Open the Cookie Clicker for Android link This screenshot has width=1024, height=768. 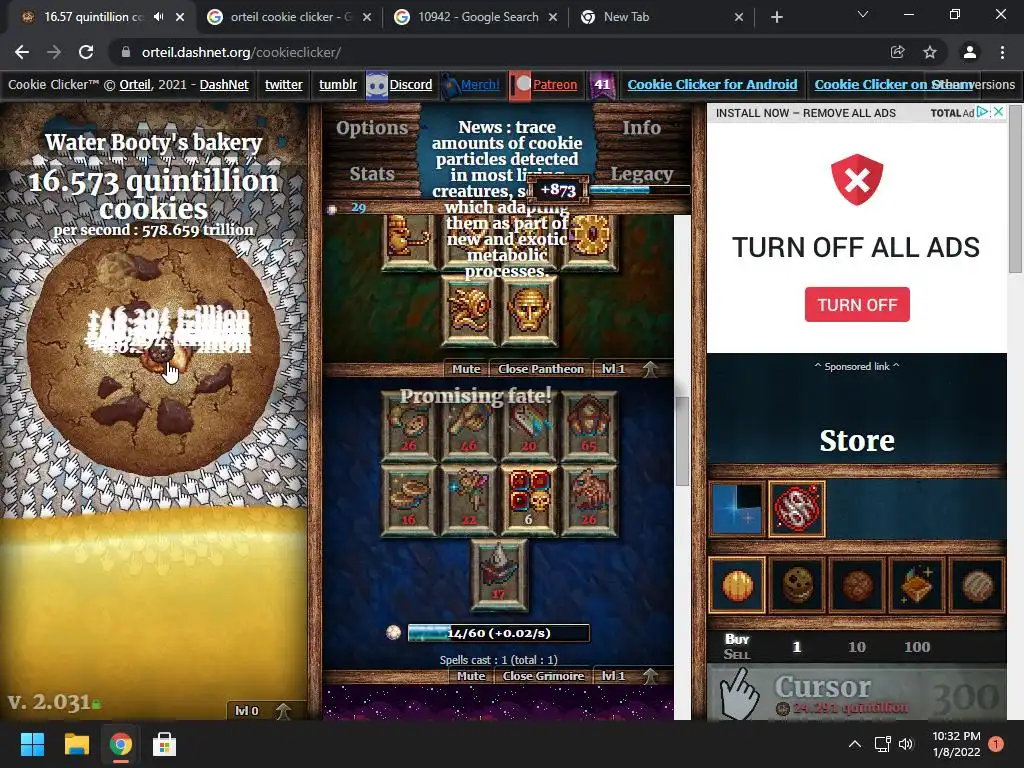point(712,84)
